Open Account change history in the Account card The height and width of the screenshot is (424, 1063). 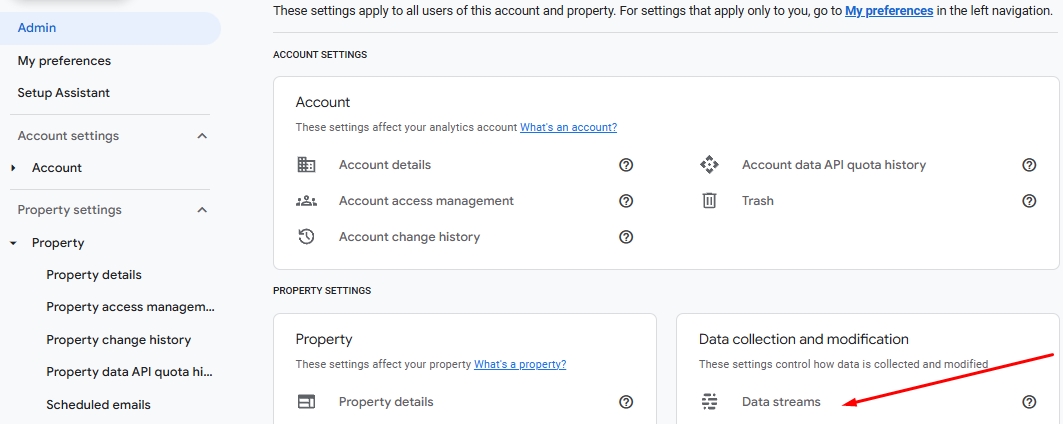tap(409, 237)
